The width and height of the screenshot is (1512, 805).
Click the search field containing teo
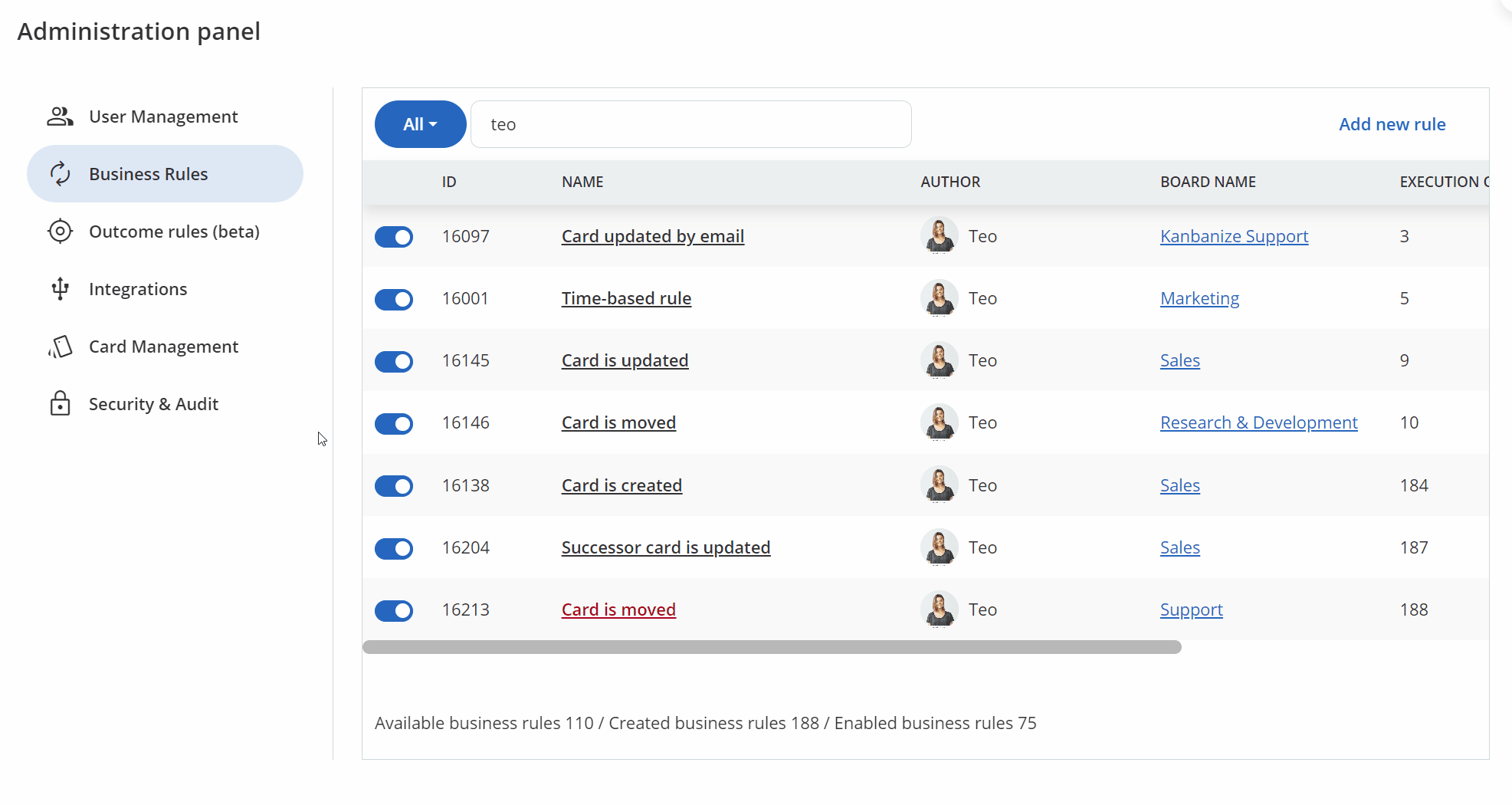(x=690, y=124)
